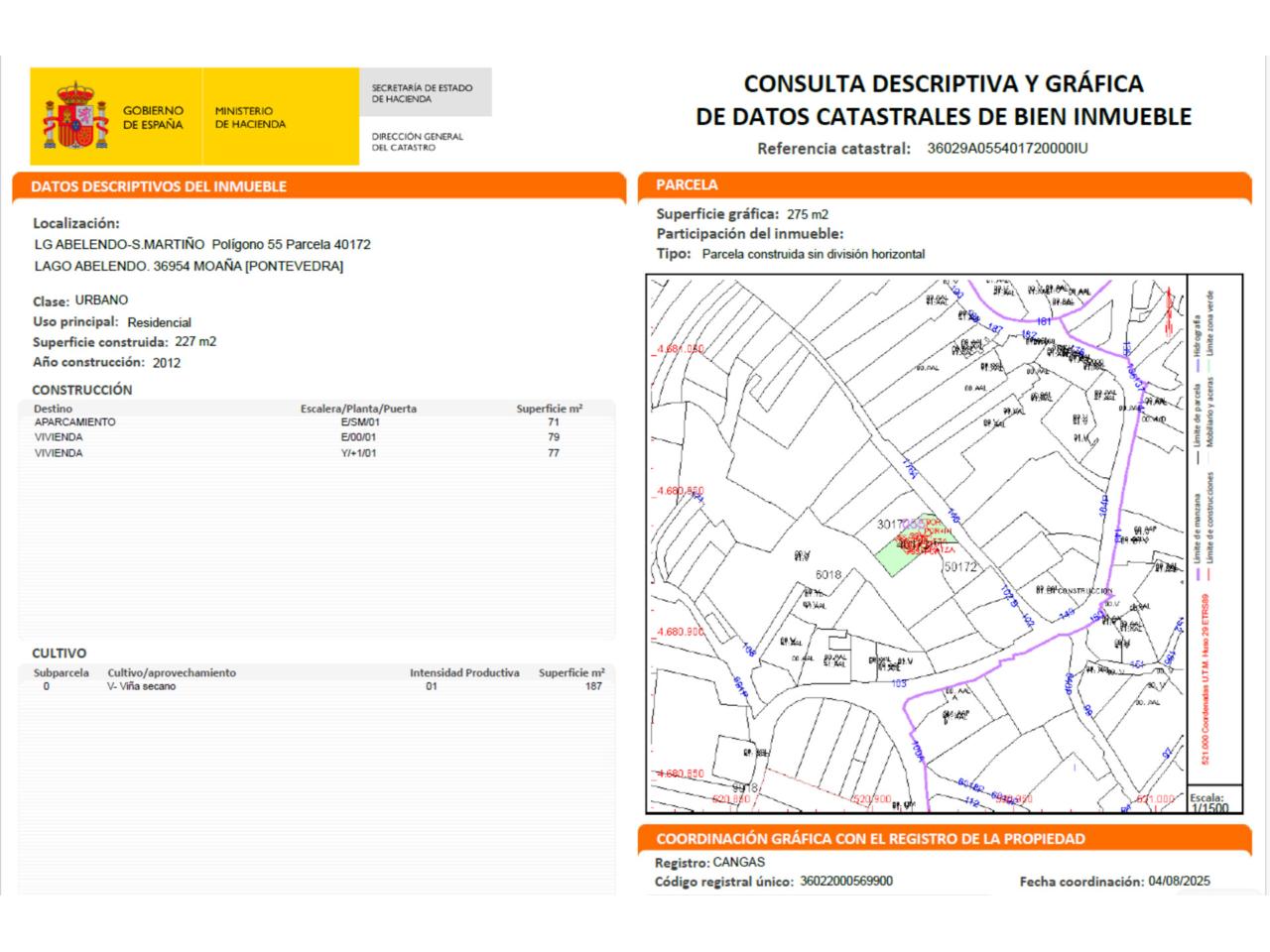This screenshot has width=1270, height=952.
Task: Click the parcel label 6018 on the map
Action: coord(827,574)
